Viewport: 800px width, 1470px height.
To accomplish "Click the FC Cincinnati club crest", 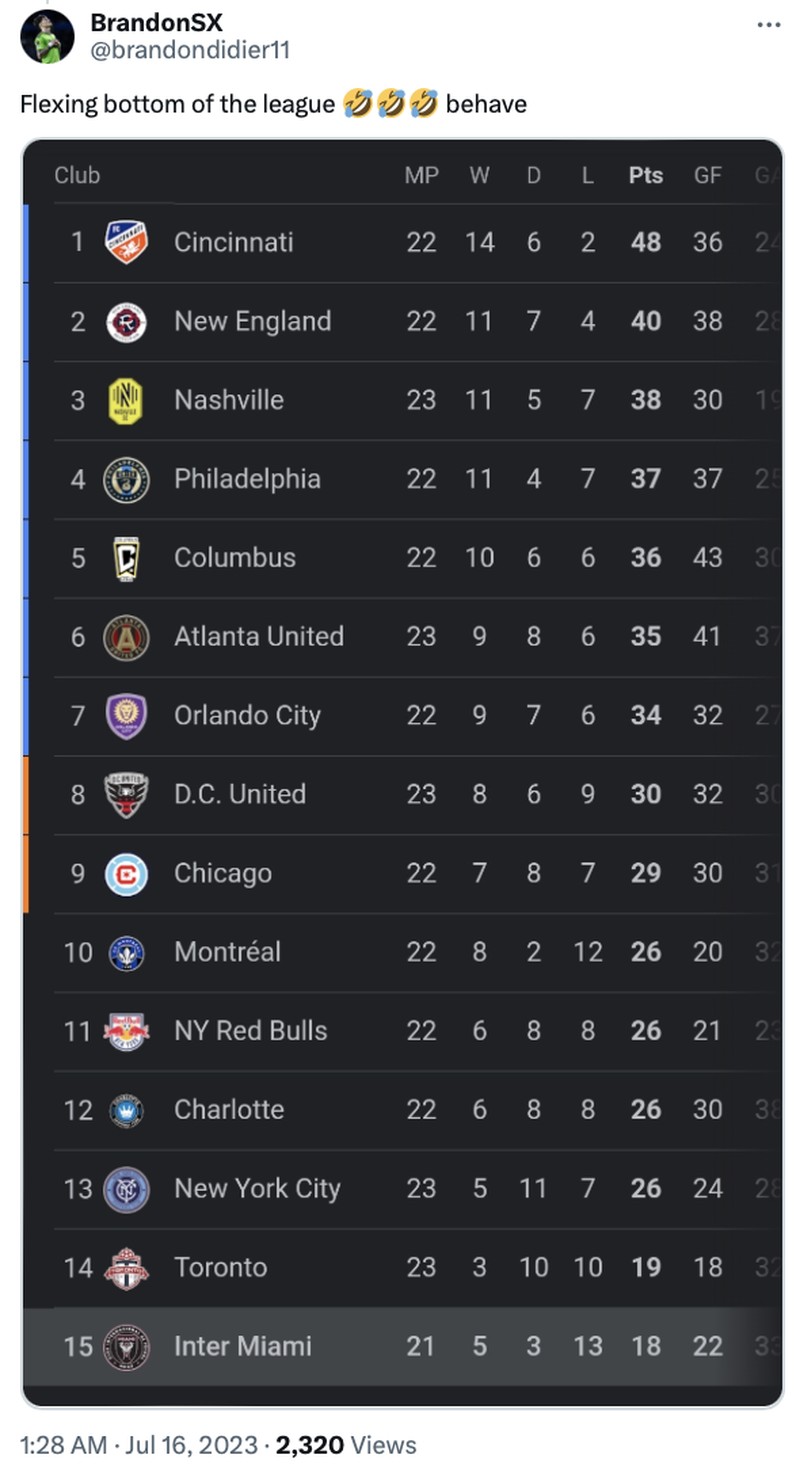I will click(127, 242).
